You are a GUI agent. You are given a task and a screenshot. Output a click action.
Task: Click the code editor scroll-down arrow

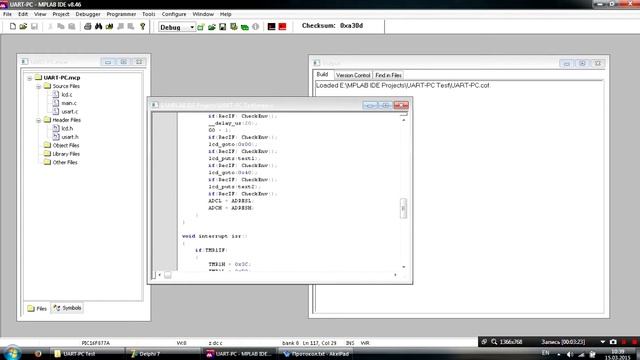coord(404,267)
